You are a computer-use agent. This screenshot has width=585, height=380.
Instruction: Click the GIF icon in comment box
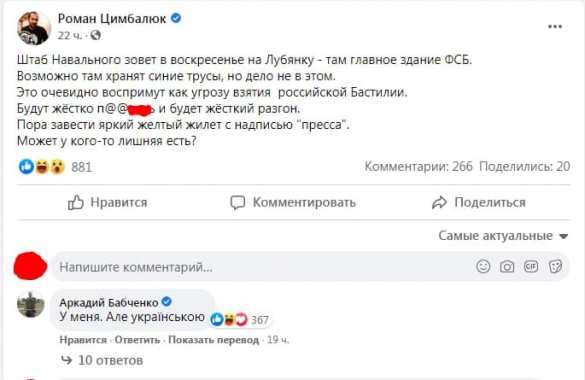(x=531, y=266)
